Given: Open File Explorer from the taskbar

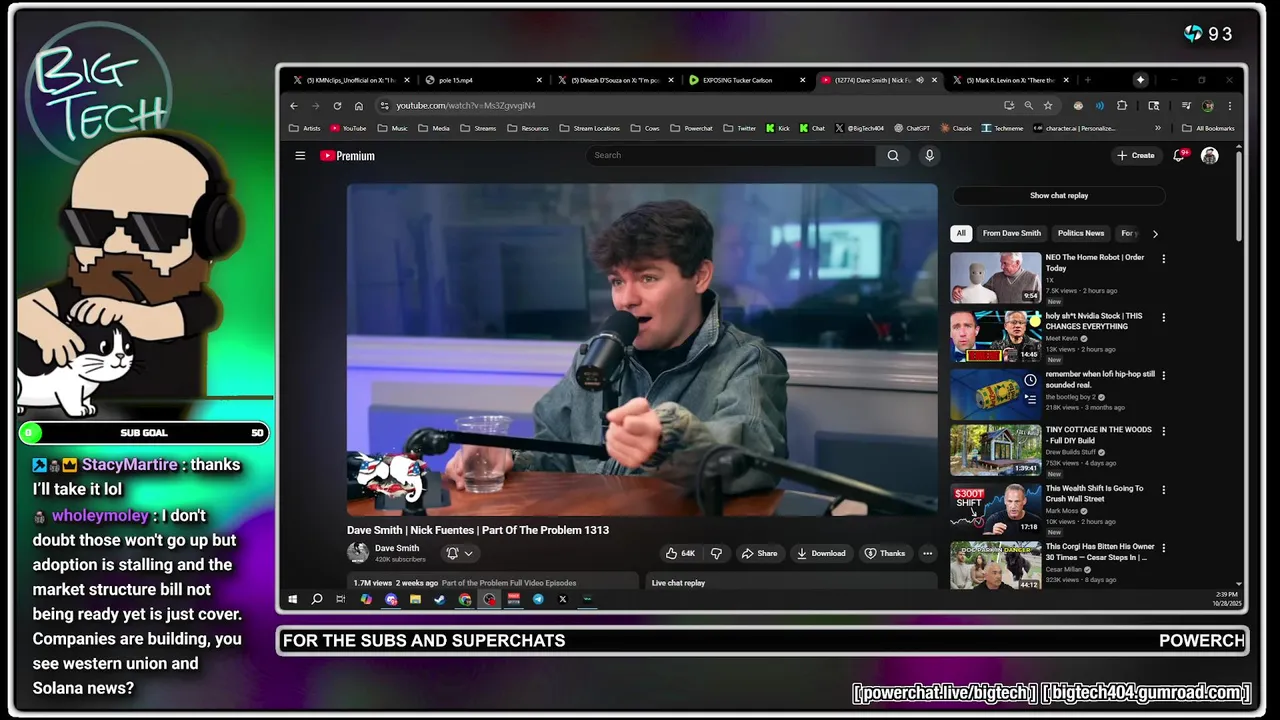Looking at the screenshot, I should click(415, 599).
